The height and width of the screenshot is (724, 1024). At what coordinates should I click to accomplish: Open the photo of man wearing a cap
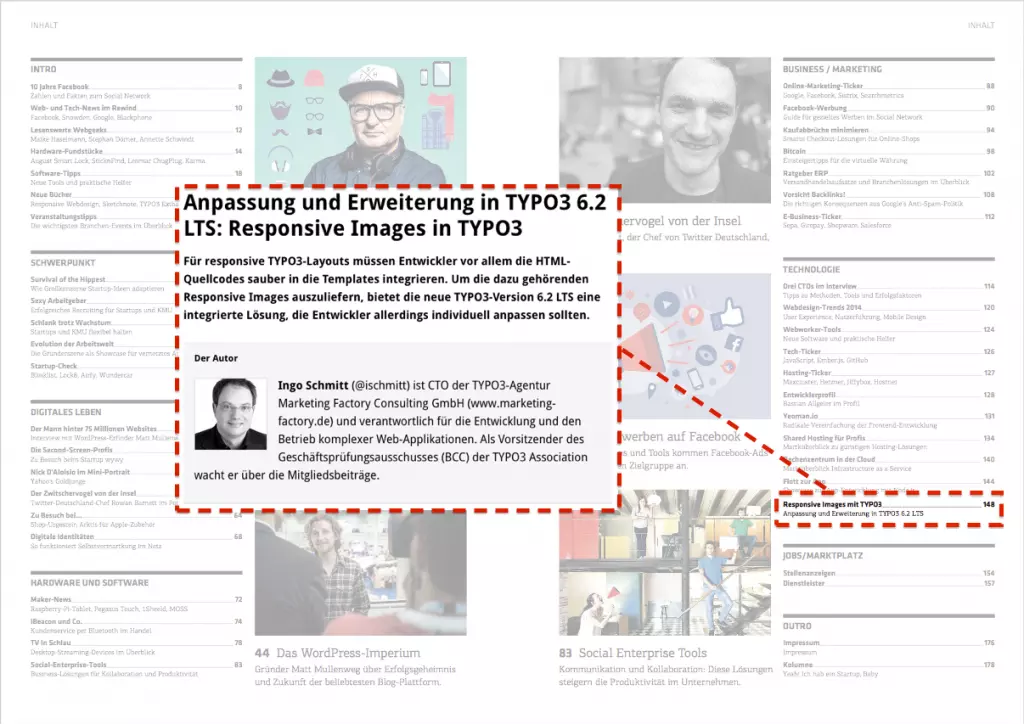coord(360,121)
